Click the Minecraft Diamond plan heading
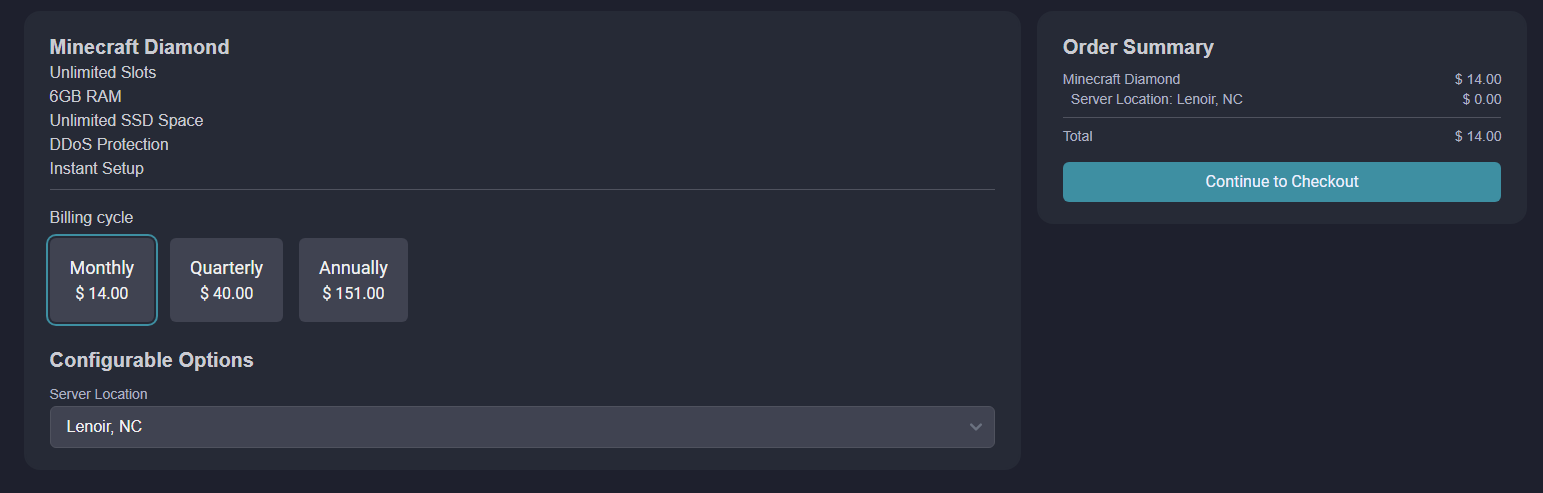 (139, 47)
